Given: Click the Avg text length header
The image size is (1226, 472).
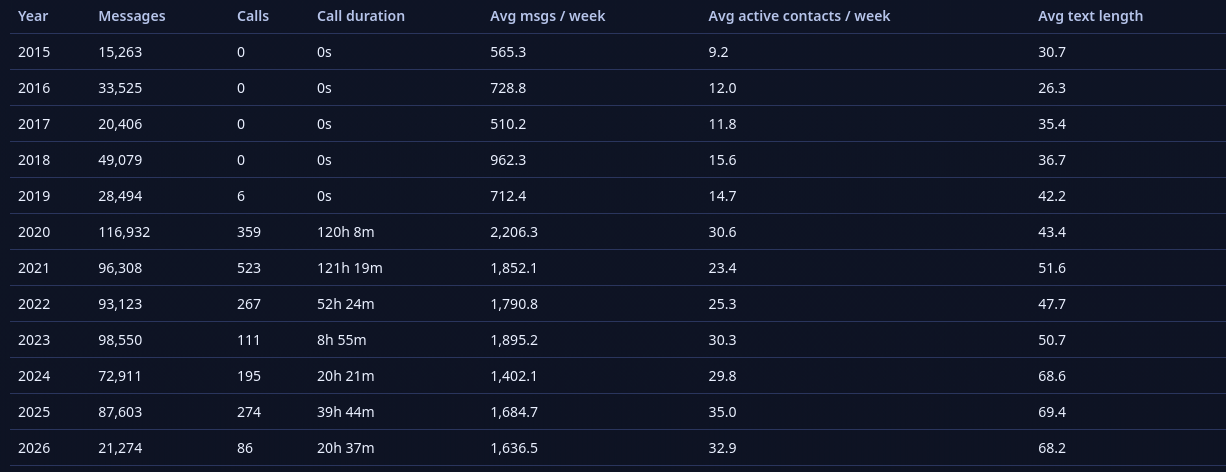Looking at the screenshot, I should pos(1090,16).
